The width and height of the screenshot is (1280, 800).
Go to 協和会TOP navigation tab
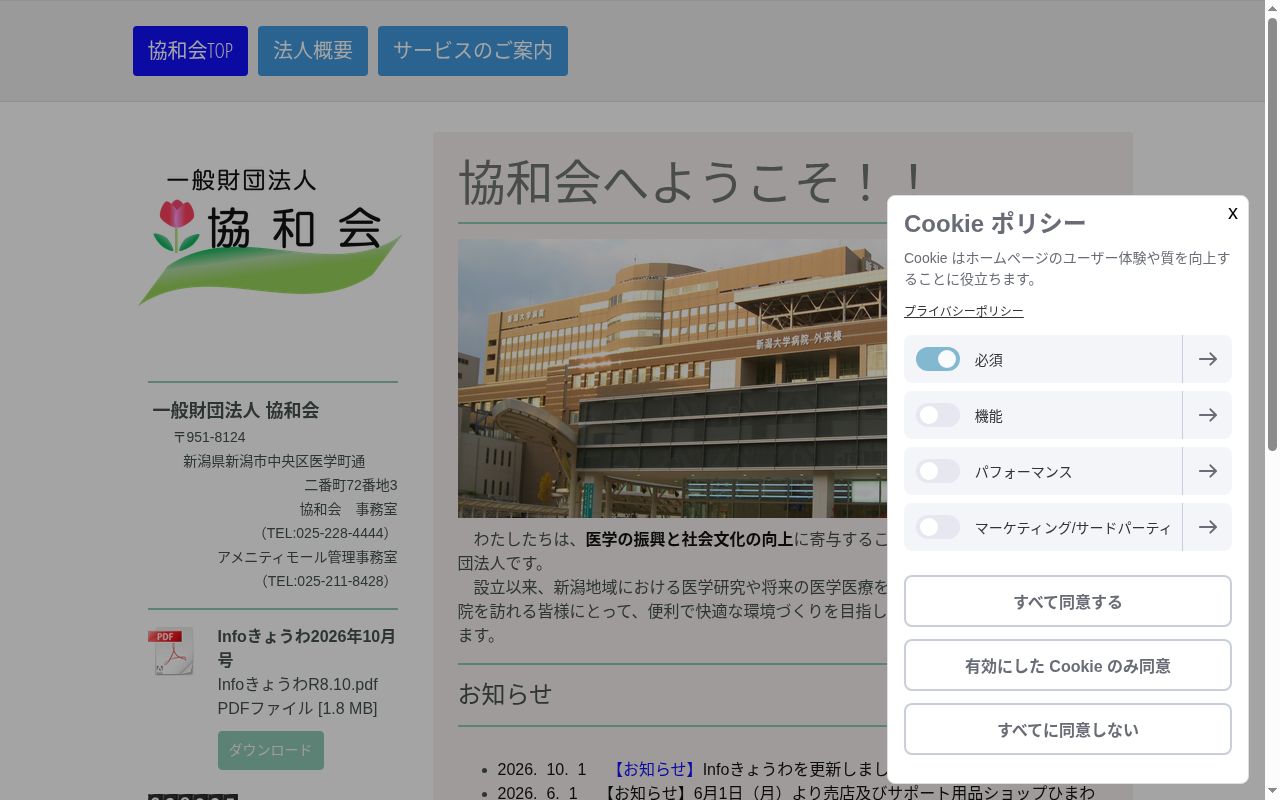point(190,51)
